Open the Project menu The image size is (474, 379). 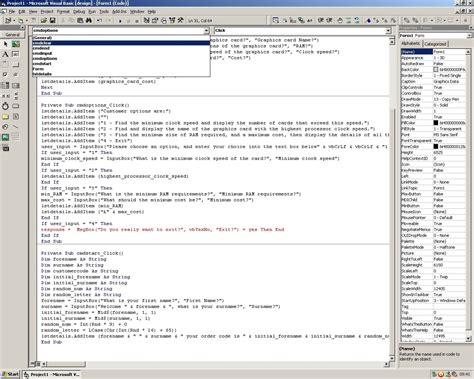click(47, 11)
